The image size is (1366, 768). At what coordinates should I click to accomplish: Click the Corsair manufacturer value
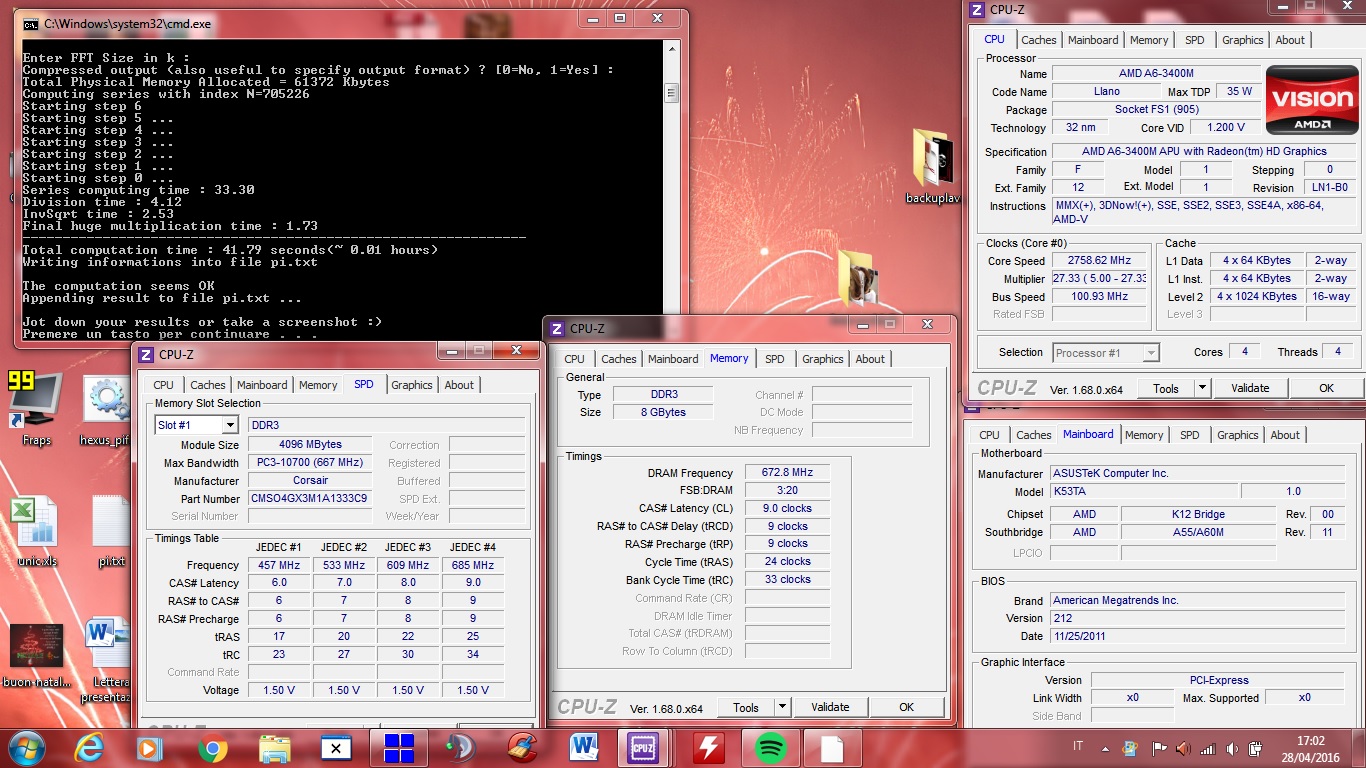pos(309,480)
